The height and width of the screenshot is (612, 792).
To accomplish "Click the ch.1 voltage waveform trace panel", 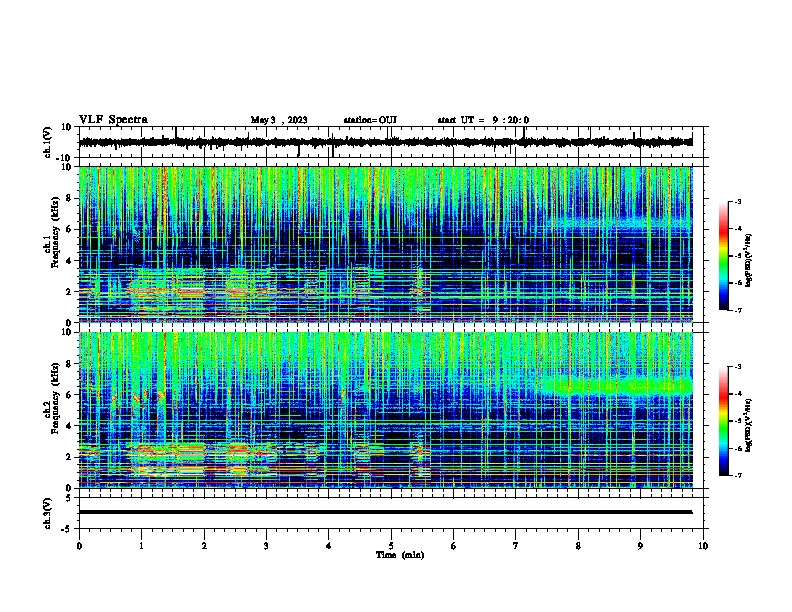I will point(391,142).
